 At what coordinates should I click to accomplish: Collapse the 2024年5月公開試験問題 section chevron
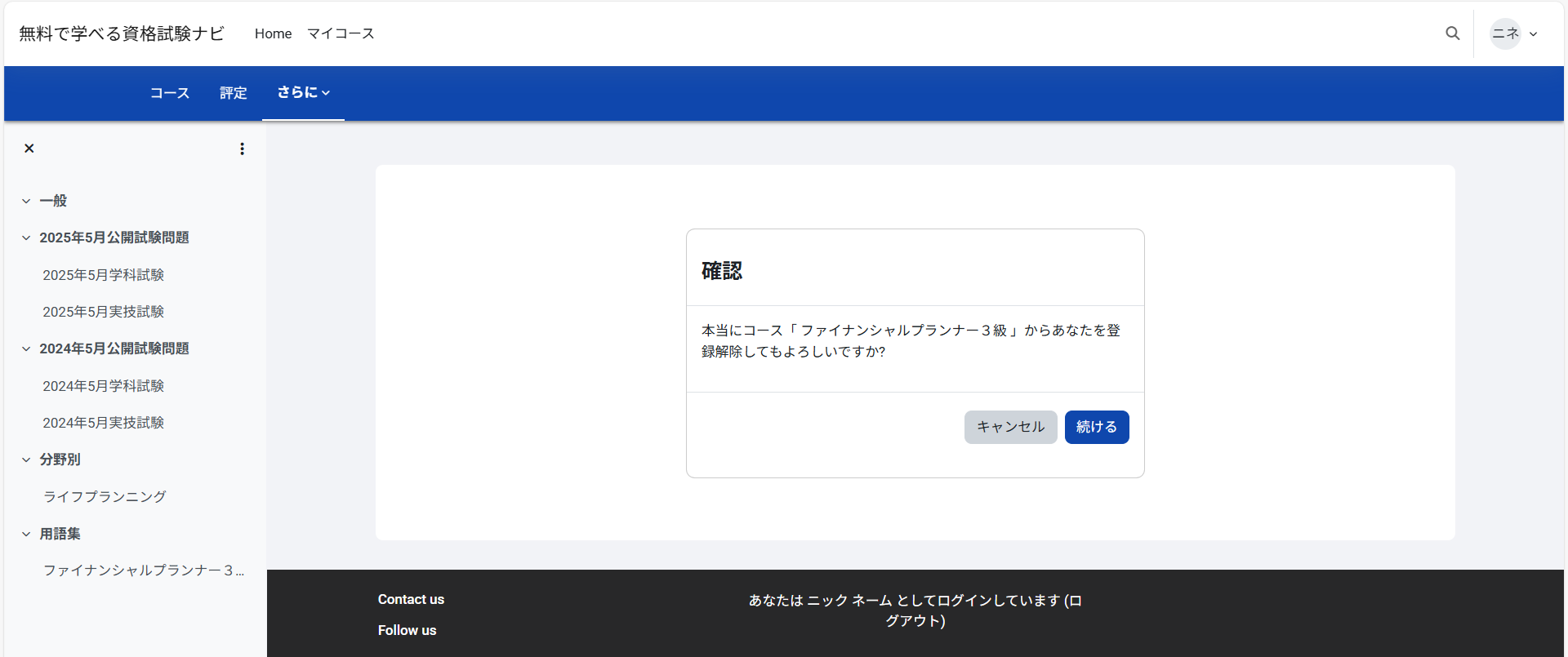click(x=26, y=348)
